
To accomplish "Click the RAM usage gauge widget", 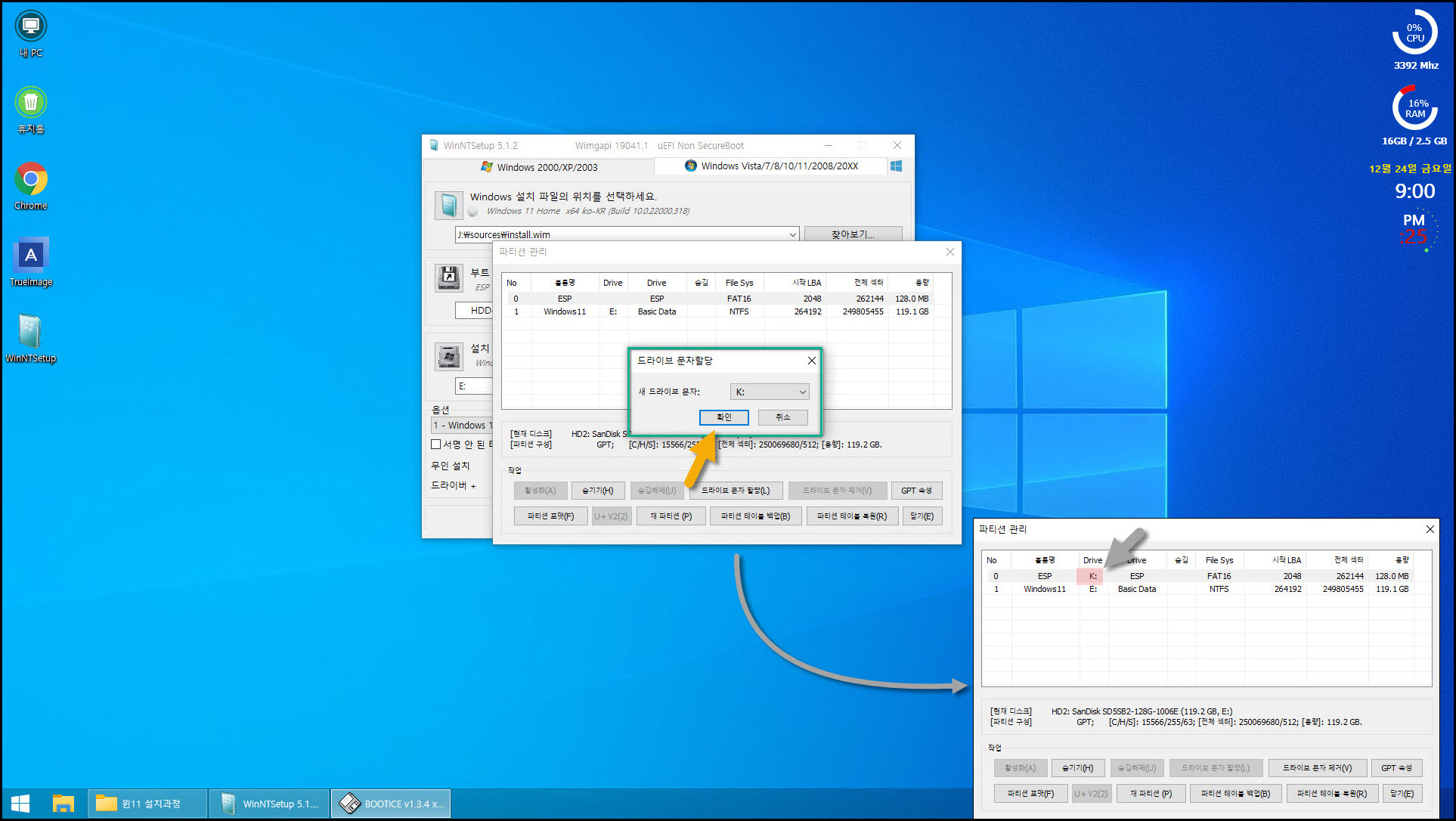I will 1415,108.
